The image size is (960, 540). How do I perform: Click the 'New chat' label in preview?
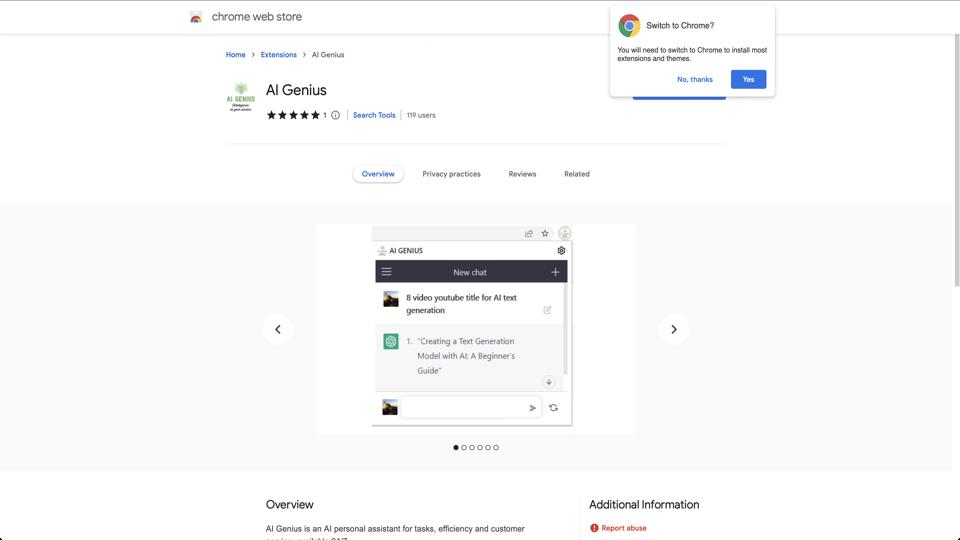(470, 272)
